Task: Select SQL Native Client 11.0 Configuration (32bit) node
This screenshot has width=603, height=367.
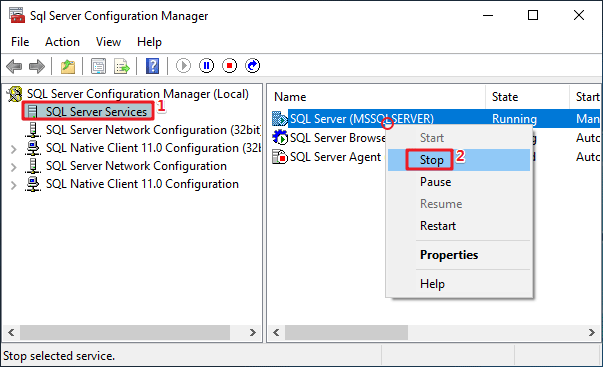Action: click(x=153, y=148)
